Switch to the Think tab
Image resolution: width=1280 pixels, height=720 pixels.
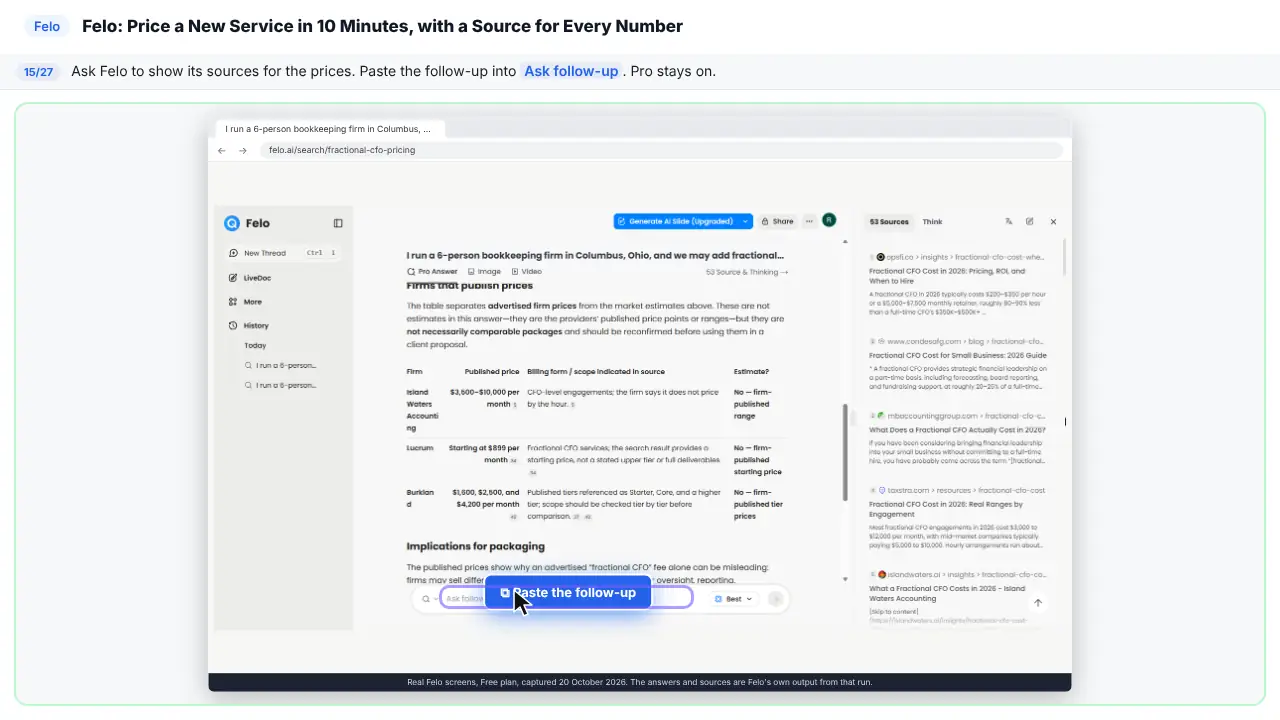[x=932, y=222]
